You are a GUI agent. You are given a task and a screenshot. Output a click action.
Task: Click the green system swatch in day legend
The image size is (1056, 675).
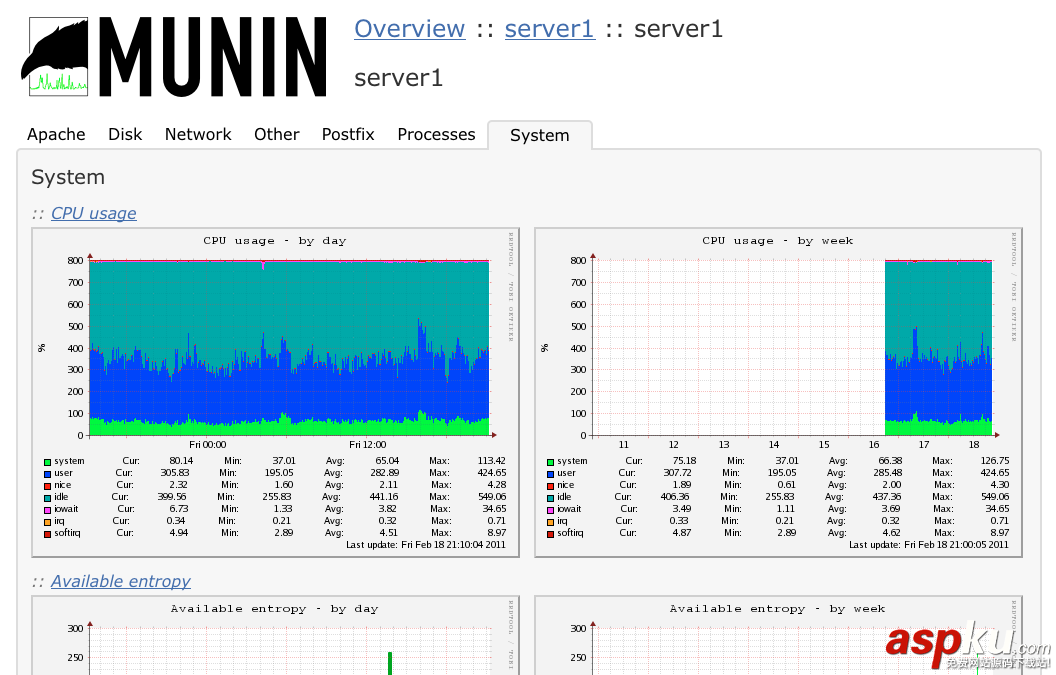47,462
